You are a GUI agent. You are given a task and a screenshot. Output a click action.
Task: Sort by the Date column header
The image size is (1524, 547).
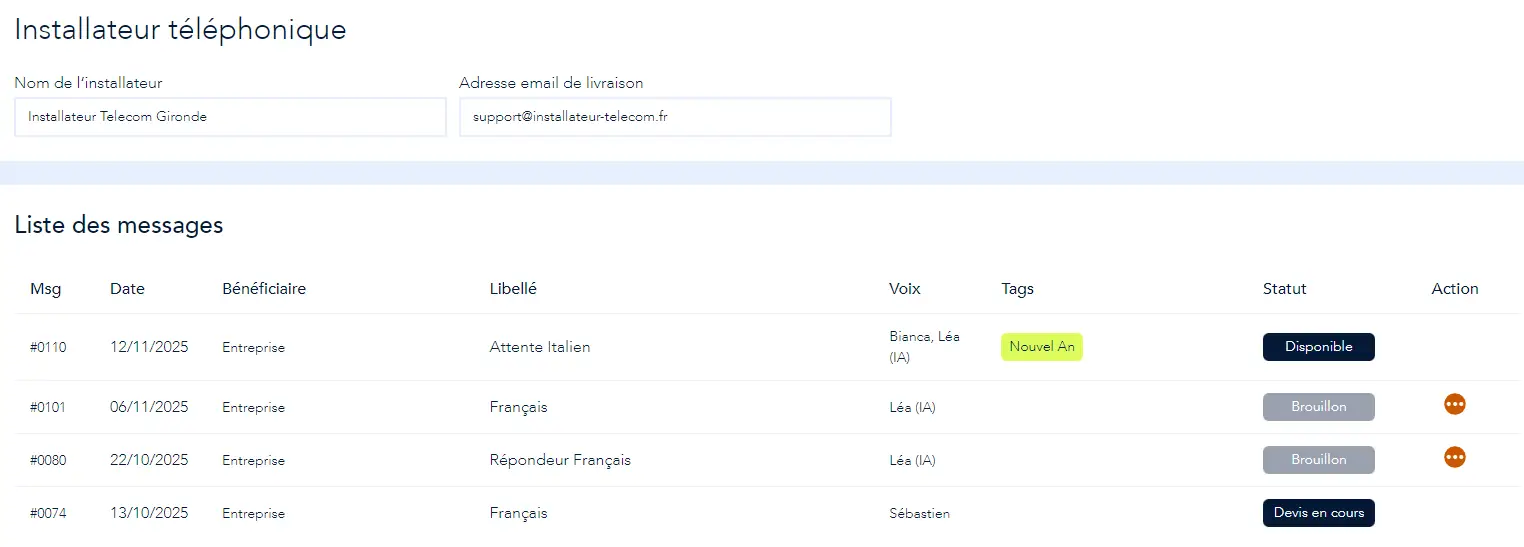coord(127,289)
